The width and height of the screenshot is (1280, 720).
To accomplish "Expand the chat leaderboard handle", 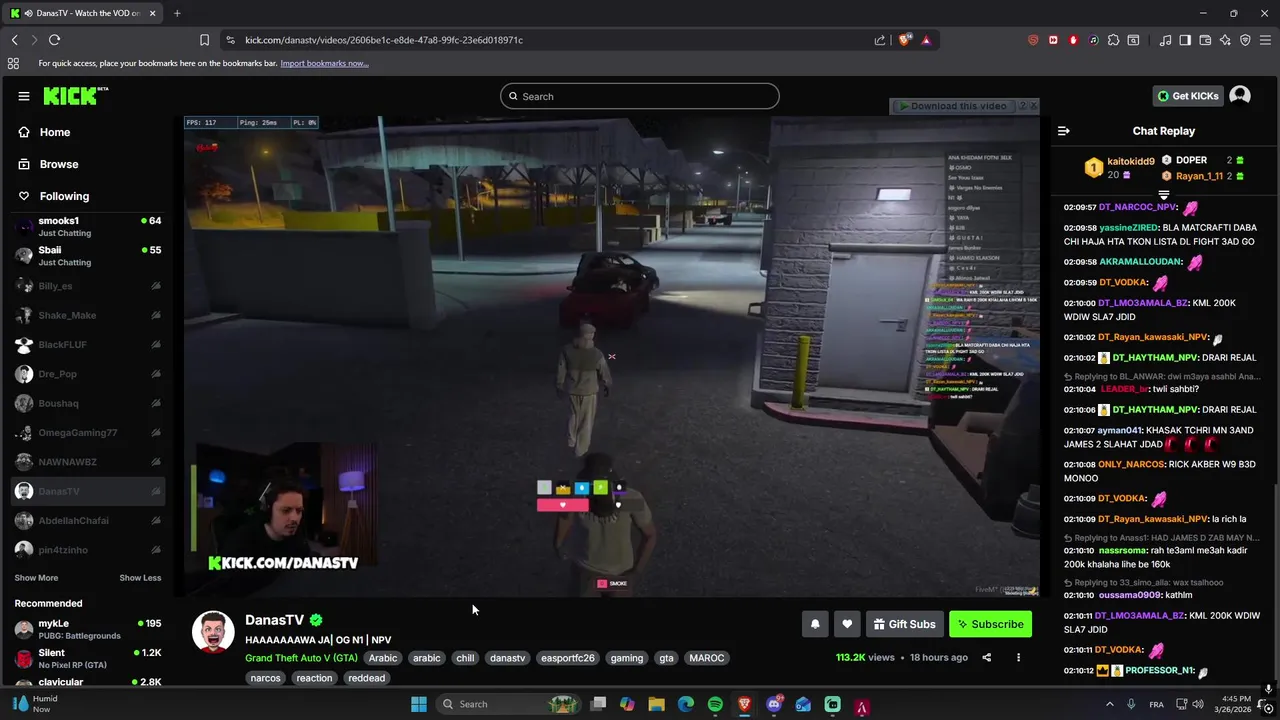I will 1164,194.
